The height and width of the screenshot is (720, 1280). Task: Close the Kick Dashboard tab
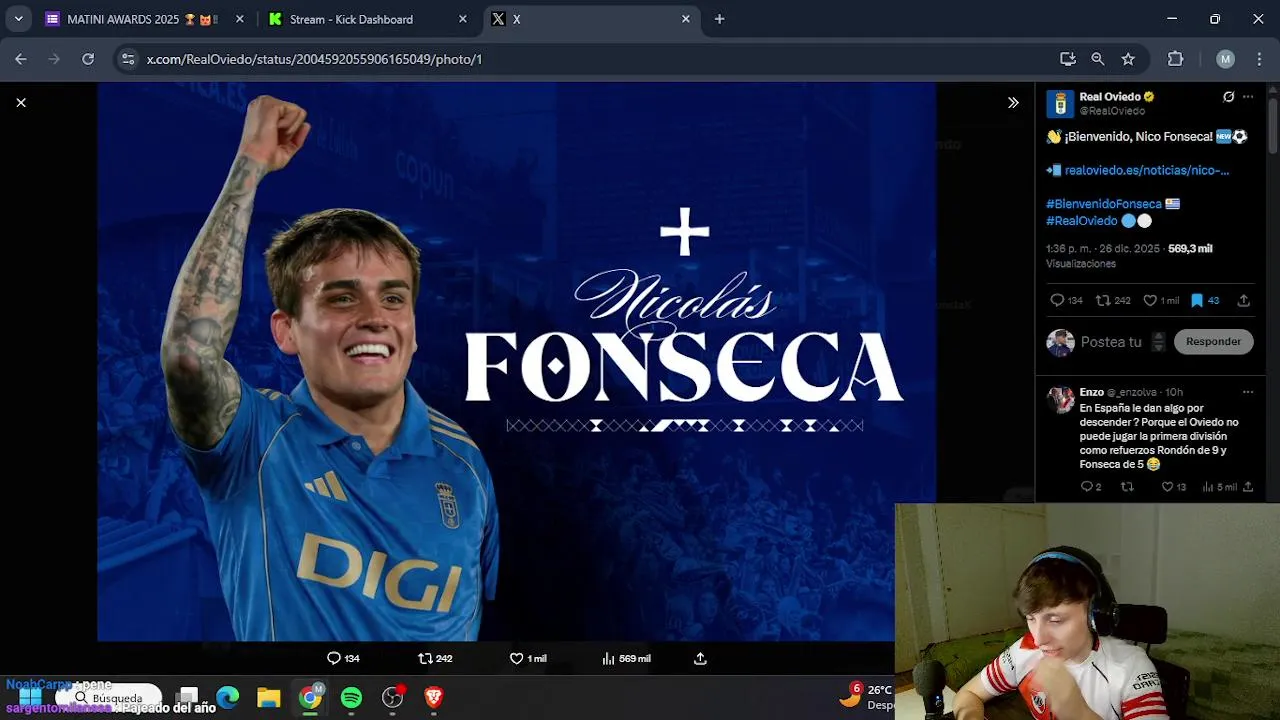click(x=462, y=19)
